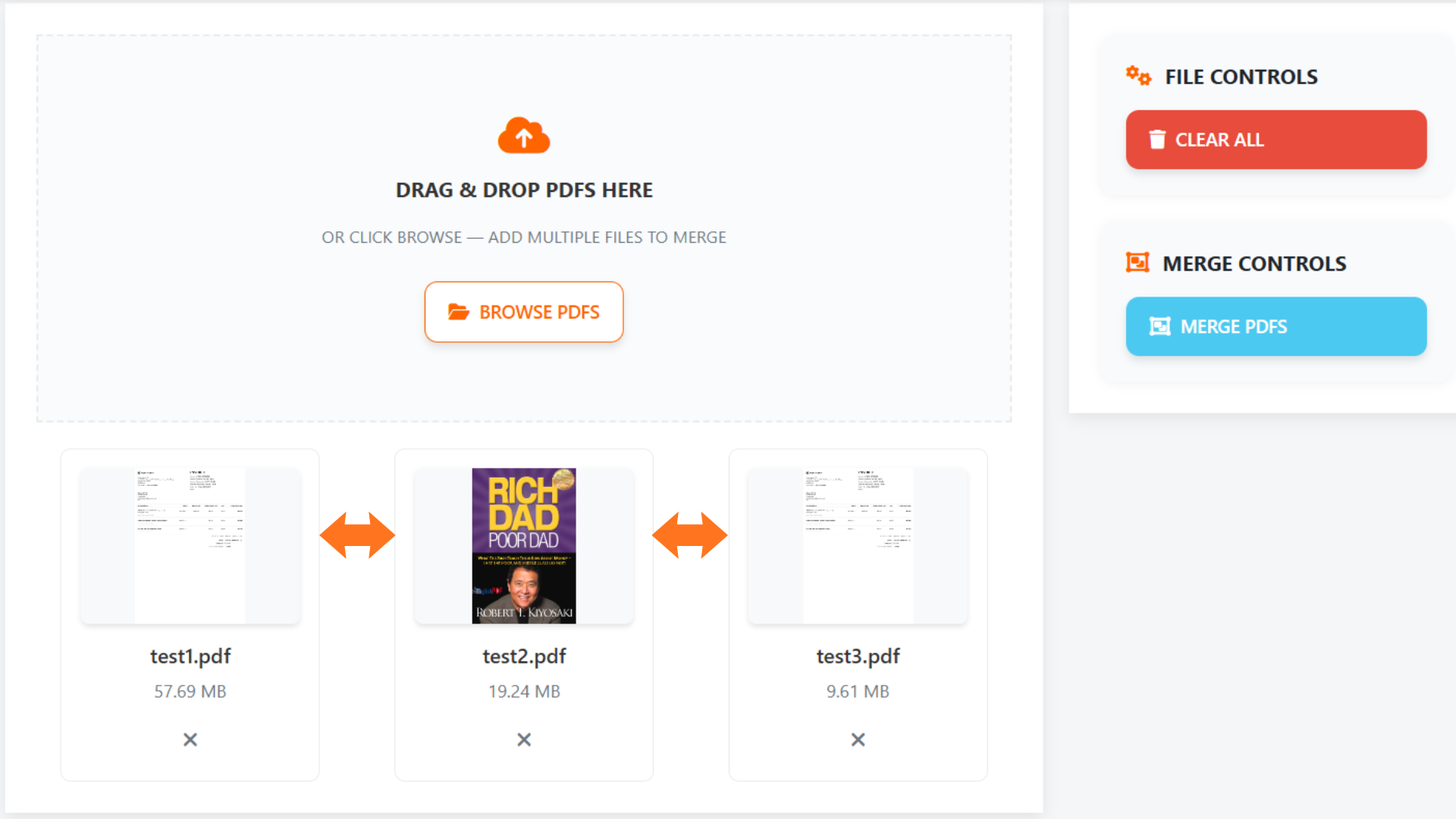Click swap arrow between test1 and test2
This screenshot has width=1456, height=819.
[357, 535]
